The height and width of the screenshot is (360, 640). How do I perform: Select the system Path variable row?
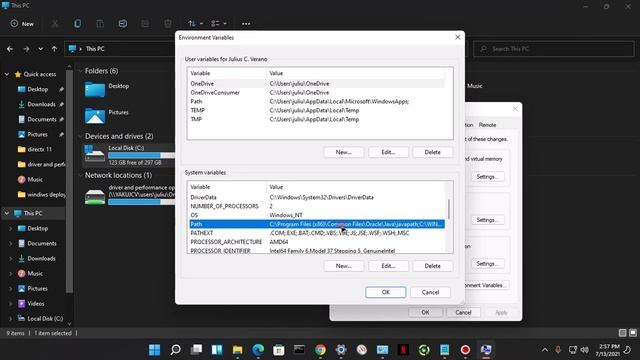click(317, 224)
